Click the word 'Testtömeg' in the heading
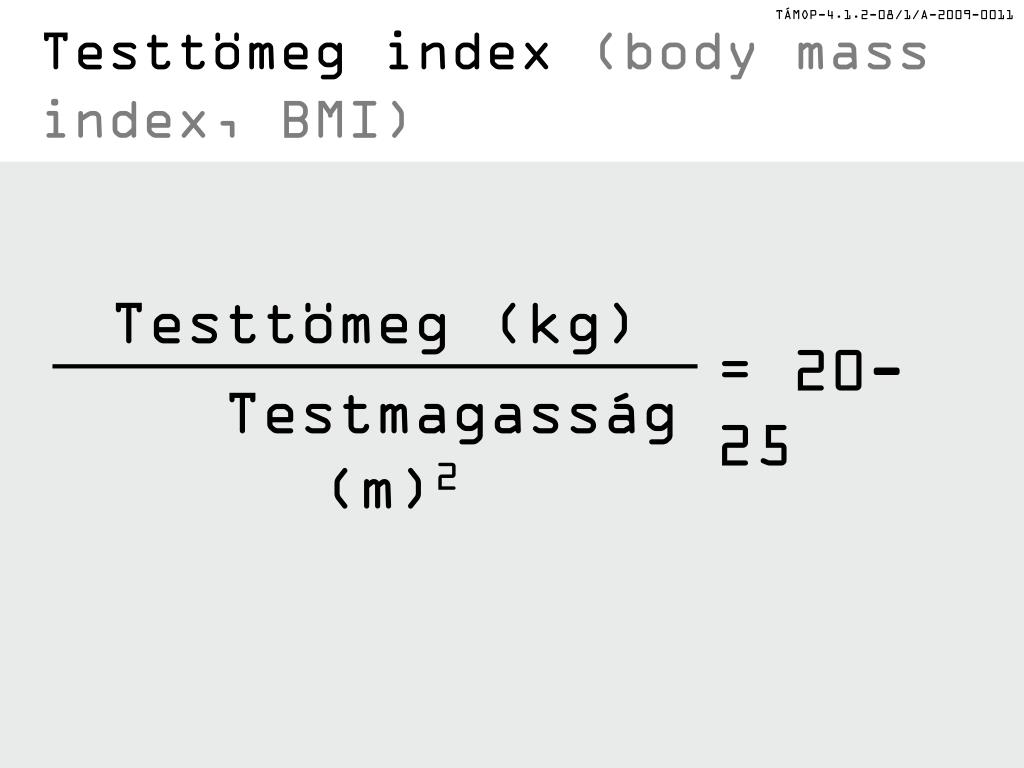The image size is (1024, 768). point(194,54)
